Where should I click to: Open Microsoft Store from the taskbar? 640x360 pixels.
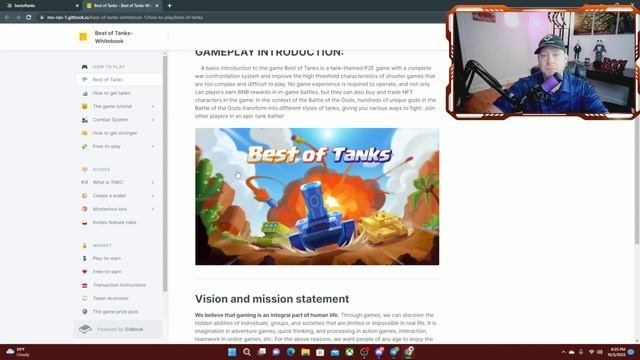(x=320, y=352)
